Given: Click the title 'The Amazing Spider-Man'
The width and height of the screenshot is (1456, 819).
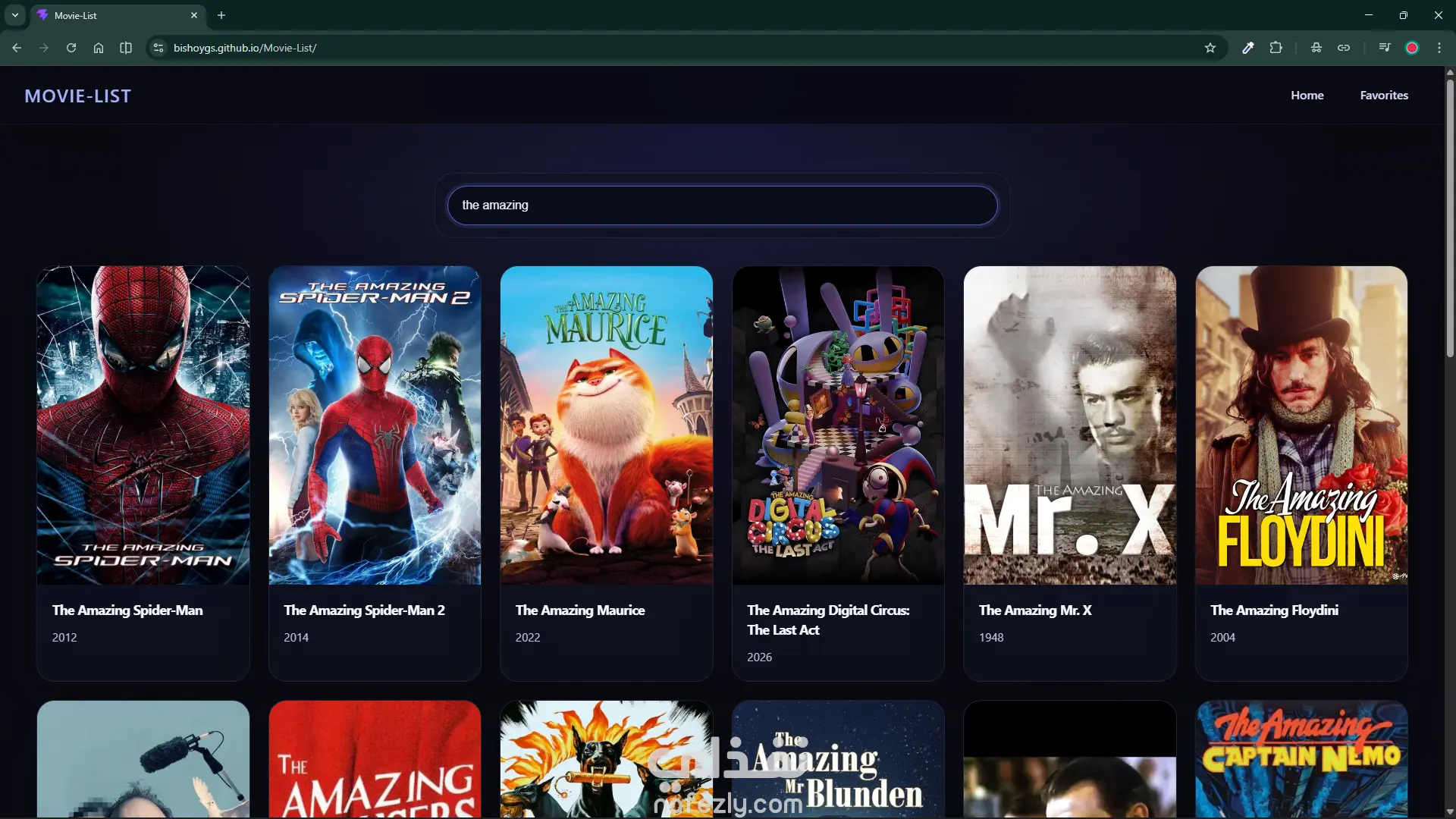Looking at the screenshot, I should [127, 610].
